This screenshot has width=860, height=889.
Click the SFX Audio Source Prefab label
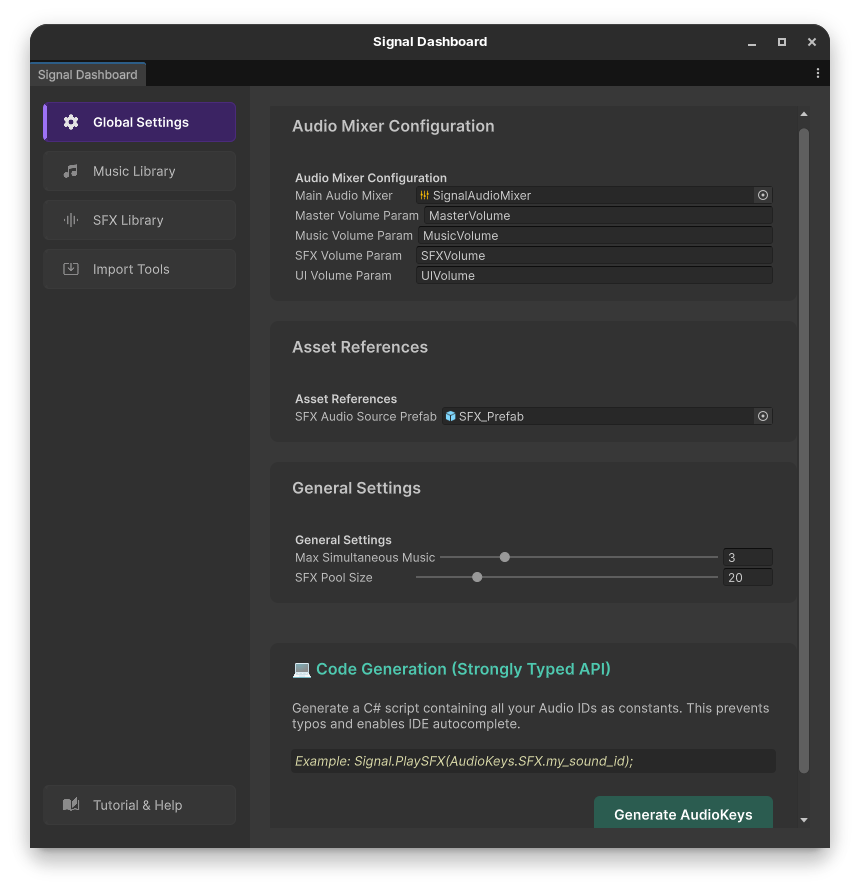click(366, 416)
